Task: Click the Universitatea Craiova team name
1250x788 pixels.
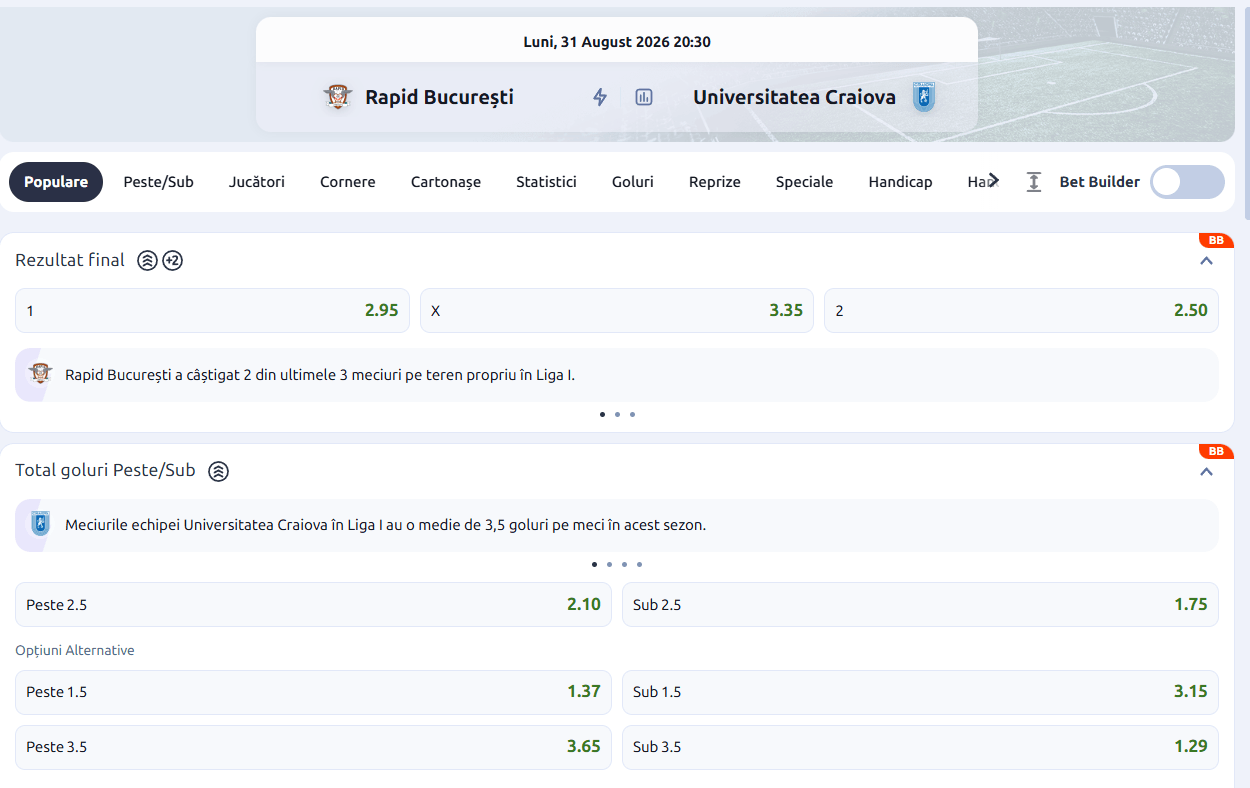Action: 794,97
